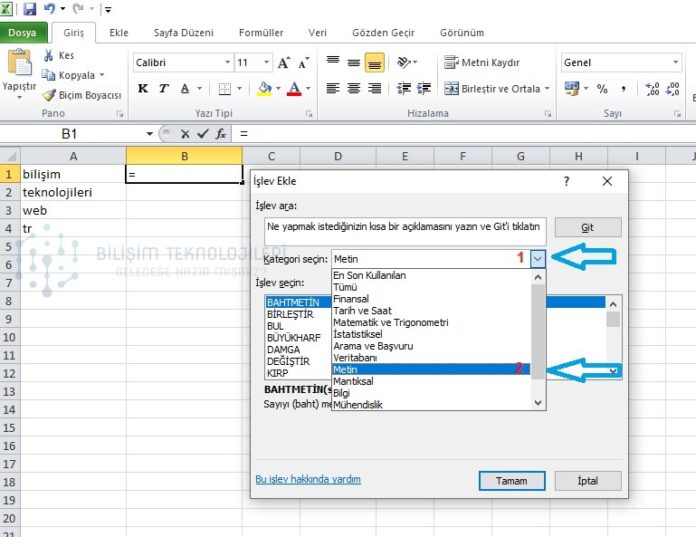This screenshot has height=537, width=696.
Task: Toggle center horizontal alignment
Action: (354, 88)
